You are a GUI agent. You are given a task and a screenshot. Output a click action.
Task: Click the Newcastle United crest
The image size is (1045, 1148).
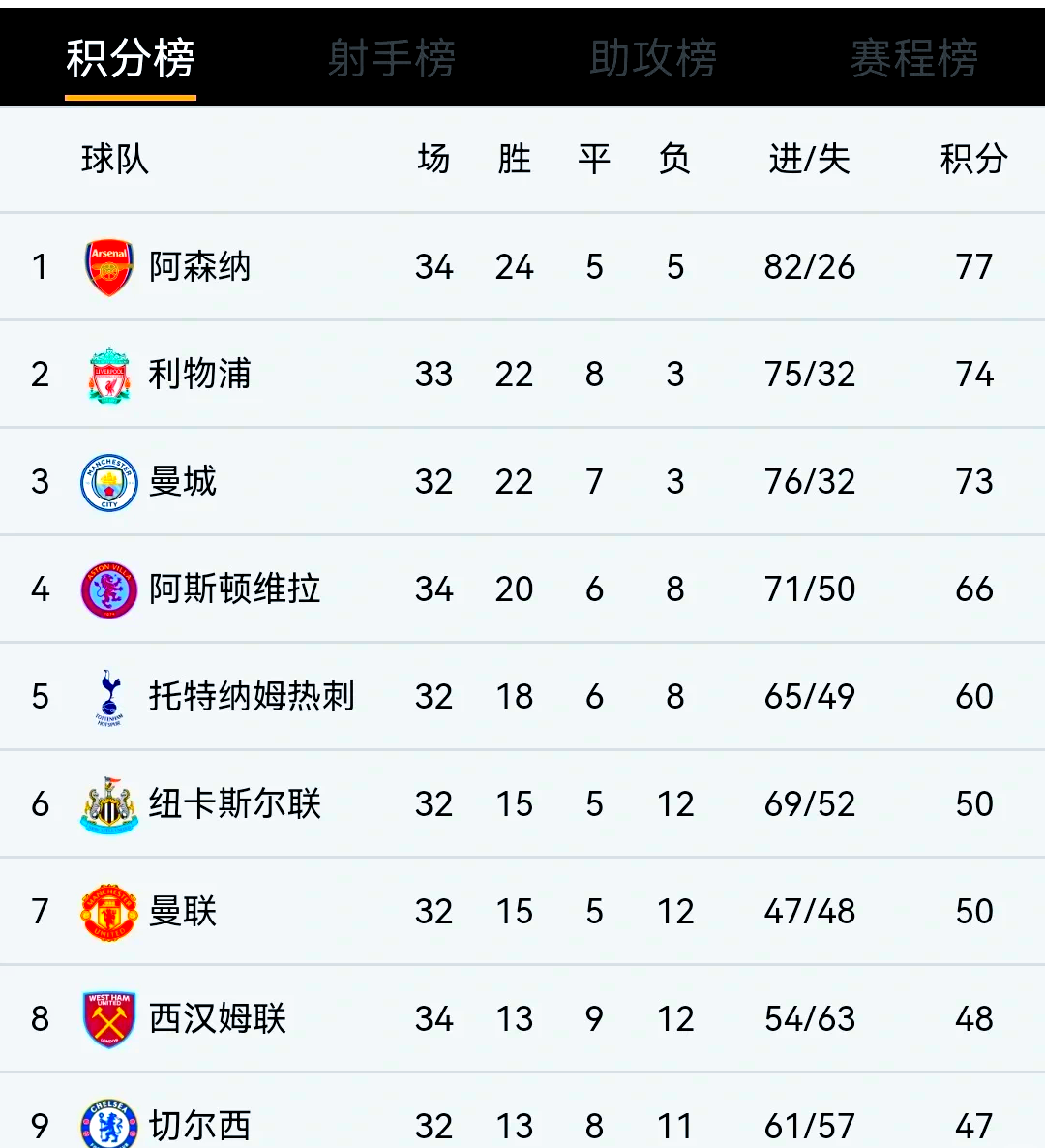pyautogui.click(x=109, y=804)
